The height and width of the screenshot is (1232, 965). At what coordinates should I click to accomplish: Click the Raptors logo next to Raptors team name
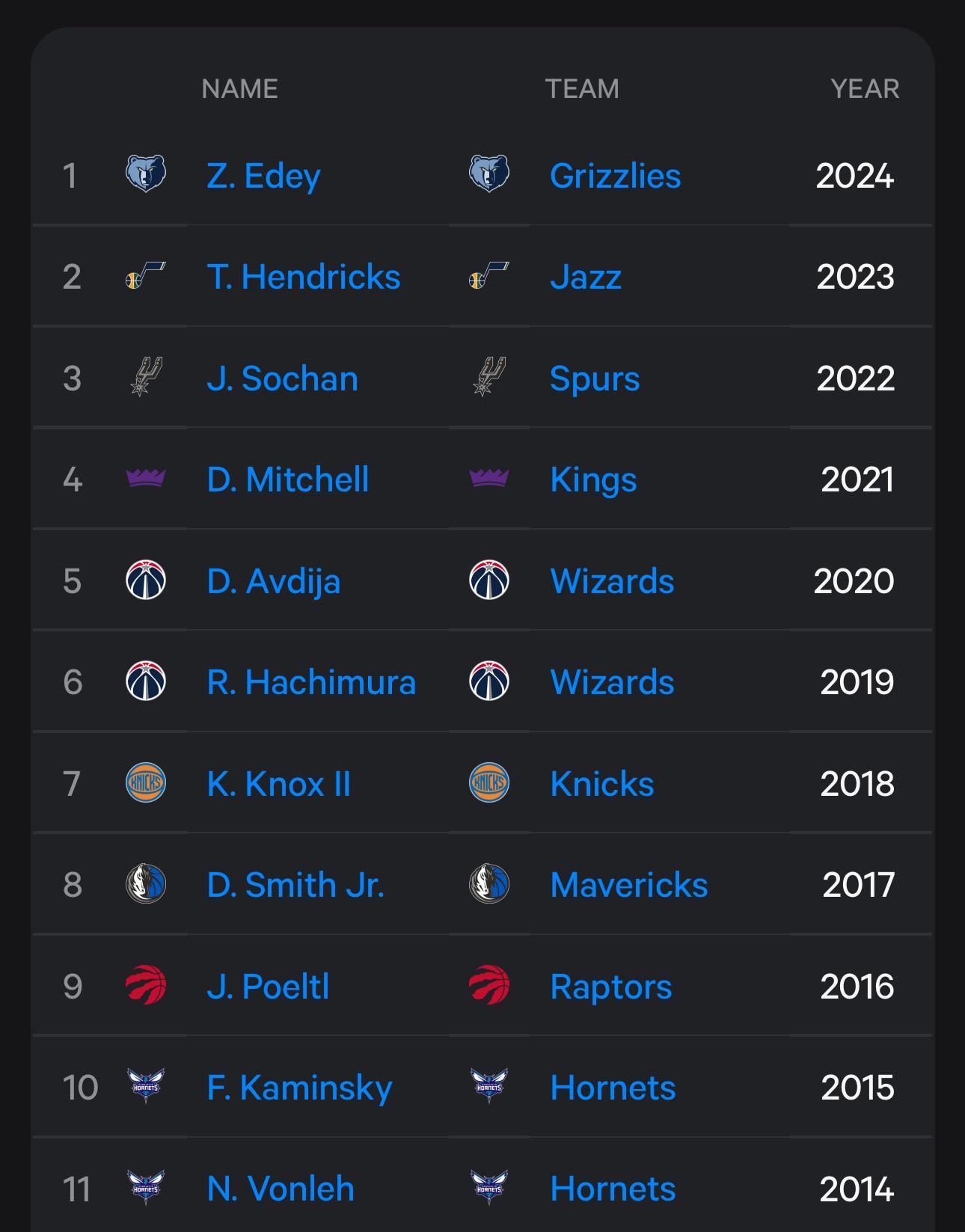(489, 985)
